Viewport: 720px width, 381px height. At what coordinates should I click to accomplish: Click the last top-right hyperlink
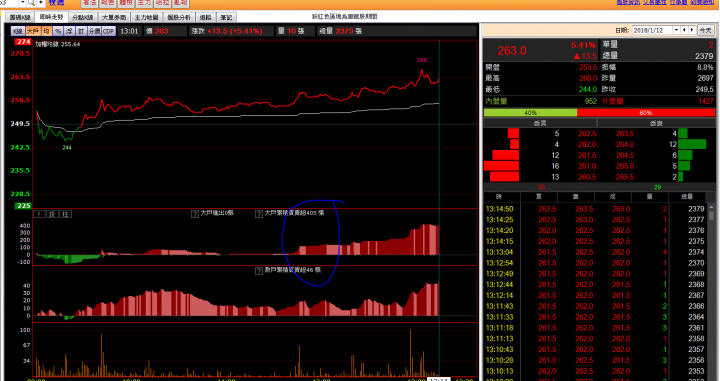(x=703, y=2)
